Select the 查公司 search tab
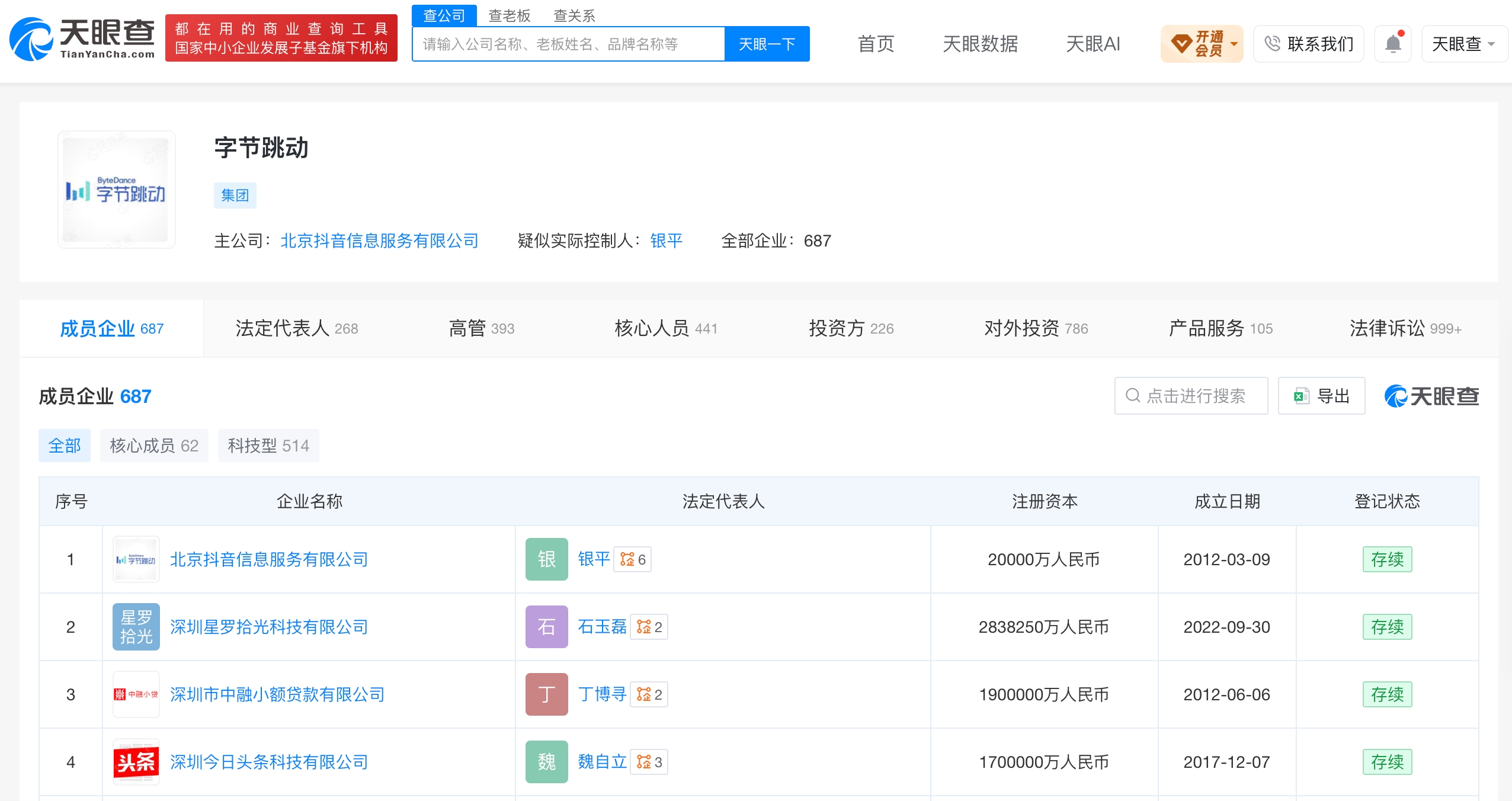1512x801 pixels. 444,15
